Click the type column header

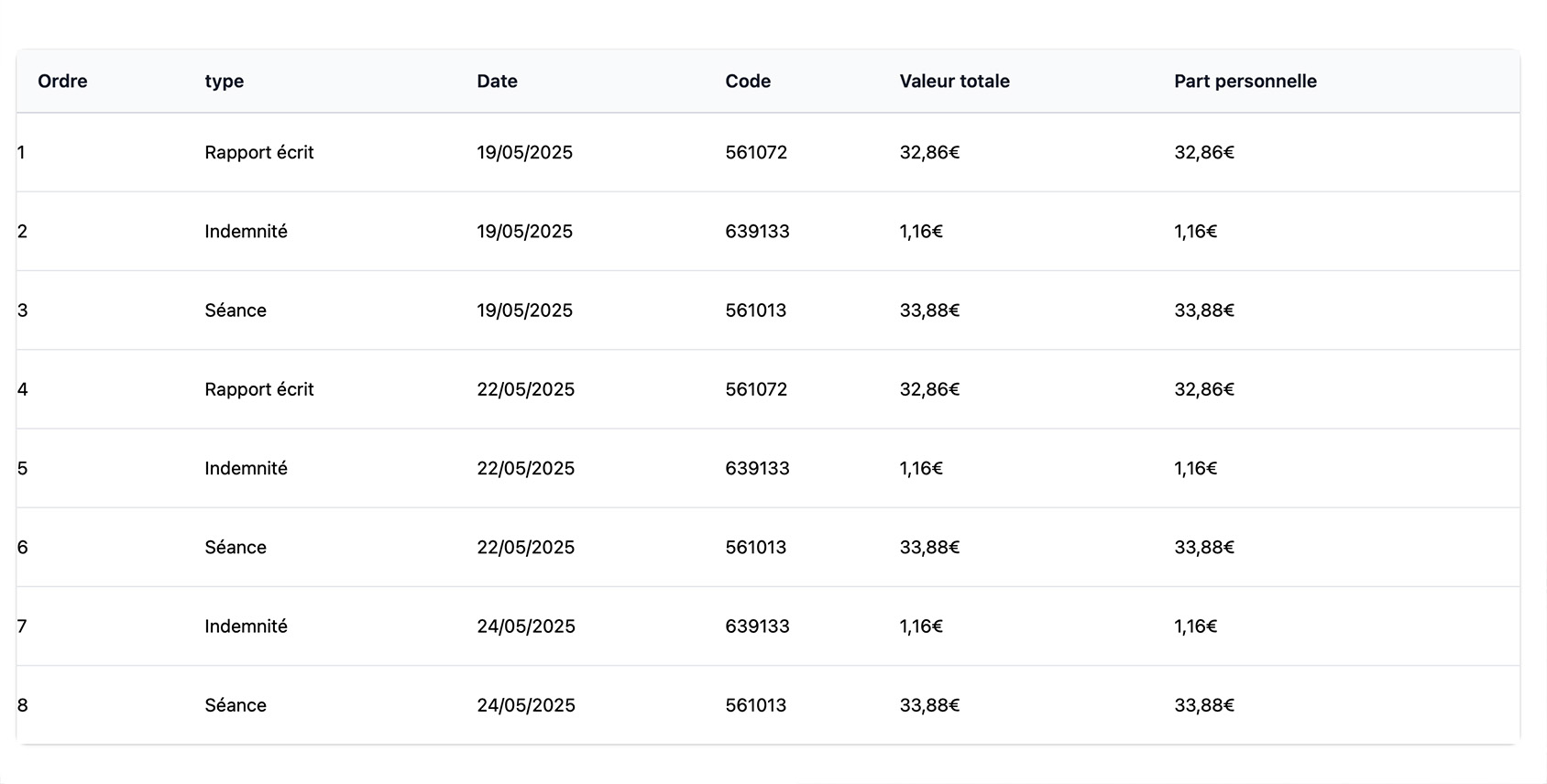[x=225, y=82]
